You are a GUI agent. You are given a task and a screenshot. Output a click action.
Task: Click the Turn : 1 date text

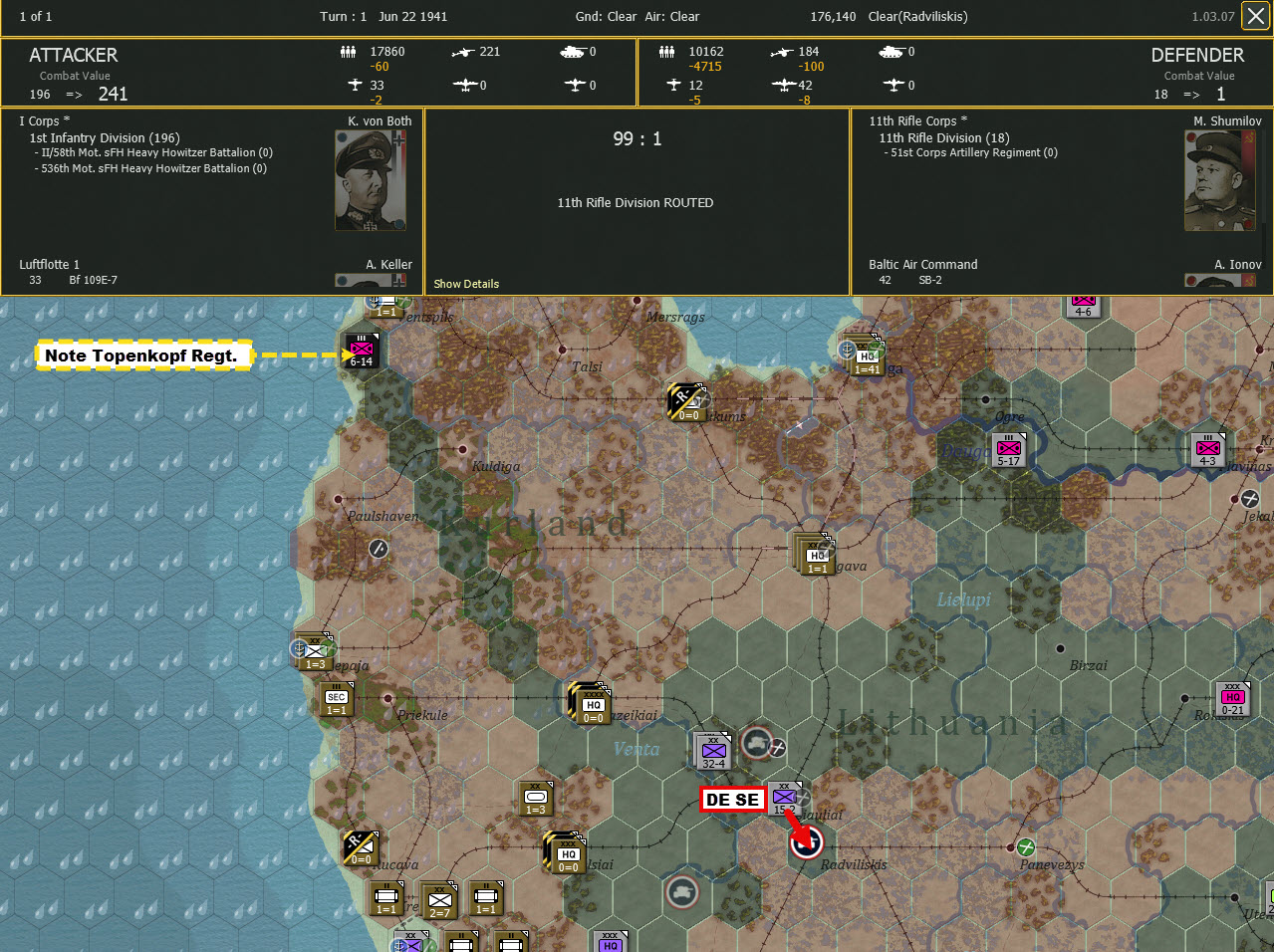tap(383, 17)
